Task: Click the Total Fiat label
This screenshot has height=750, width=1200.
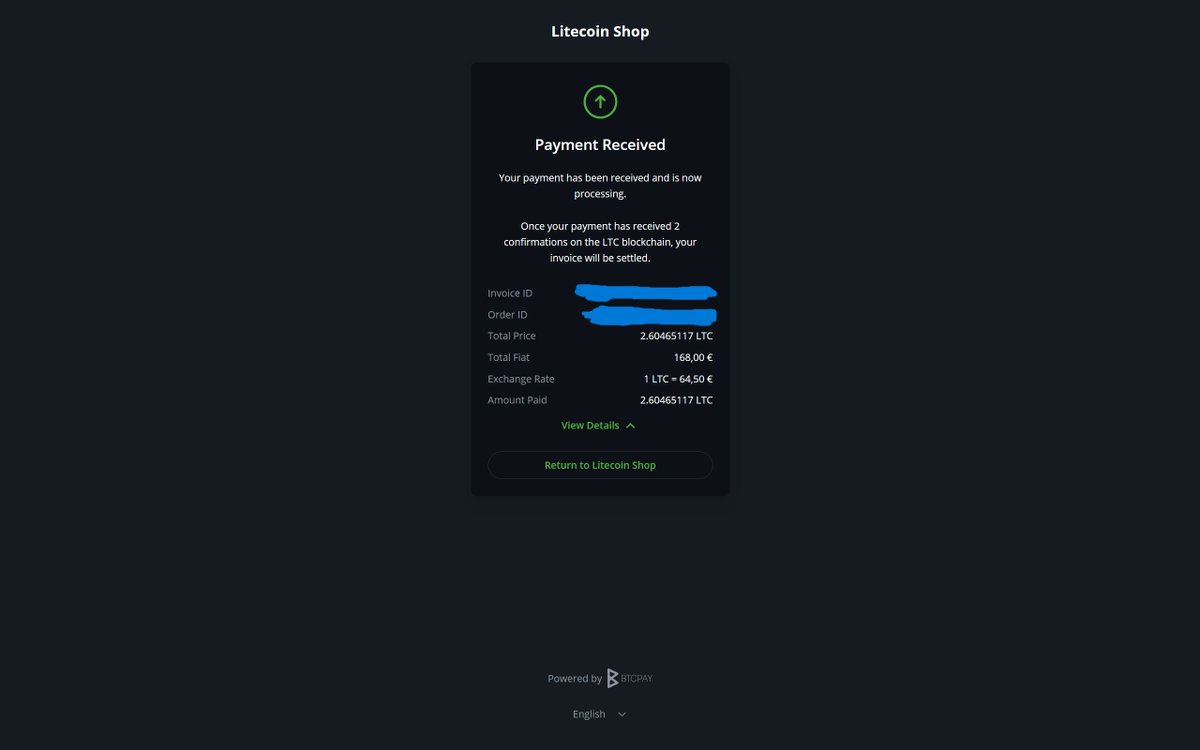Action: click(x=508, y=357)
